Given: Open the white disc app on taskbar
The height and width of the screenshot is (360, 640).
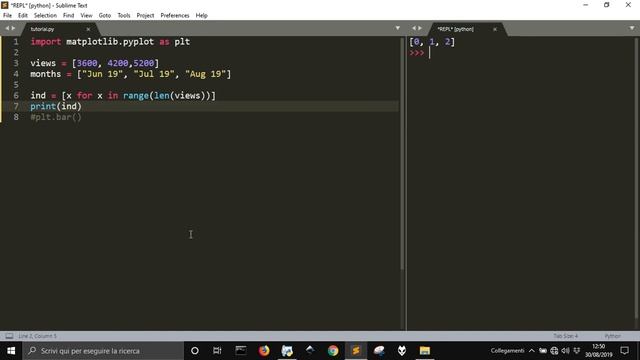Looking at the screenshot, I should coord(379,351).
